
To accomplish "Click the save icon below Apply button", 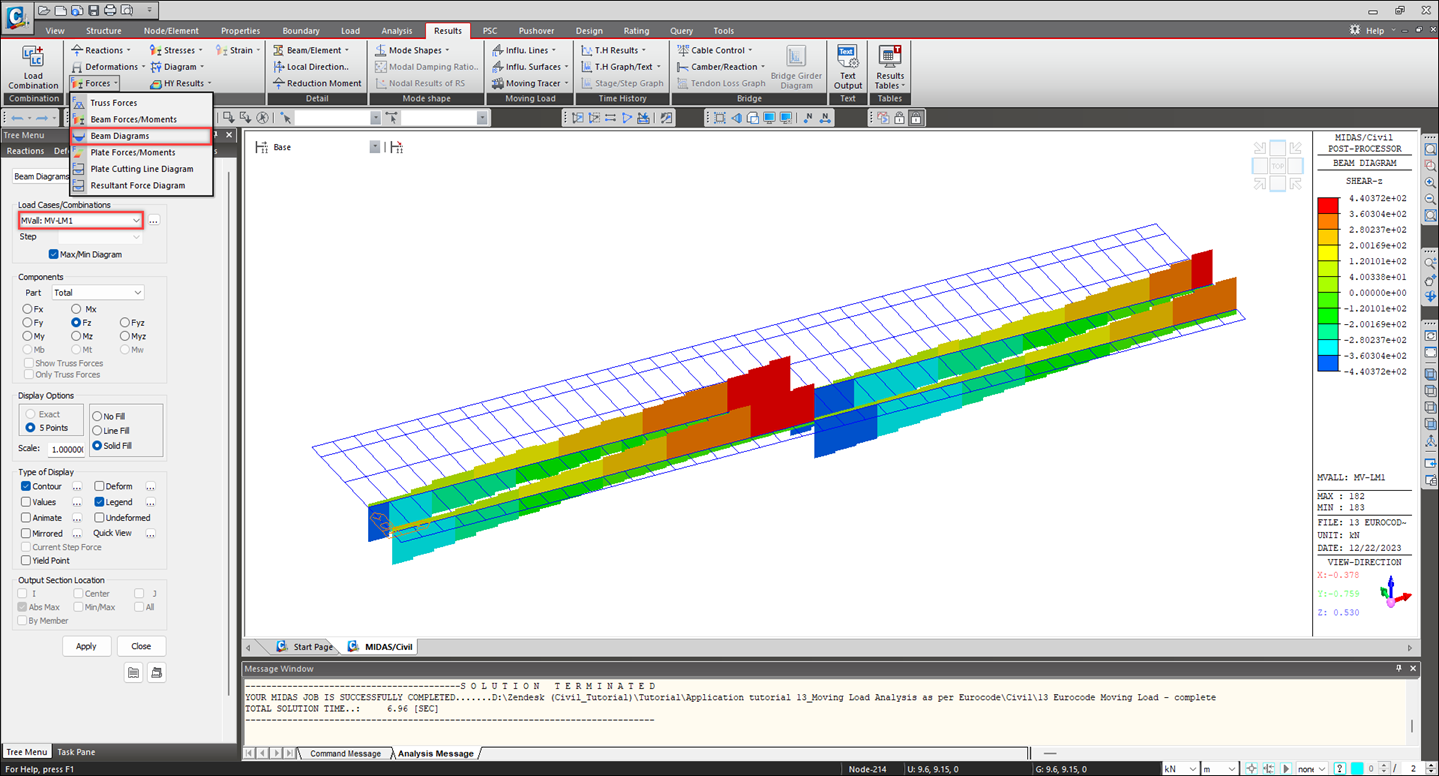I will click(x=133, y=673).
